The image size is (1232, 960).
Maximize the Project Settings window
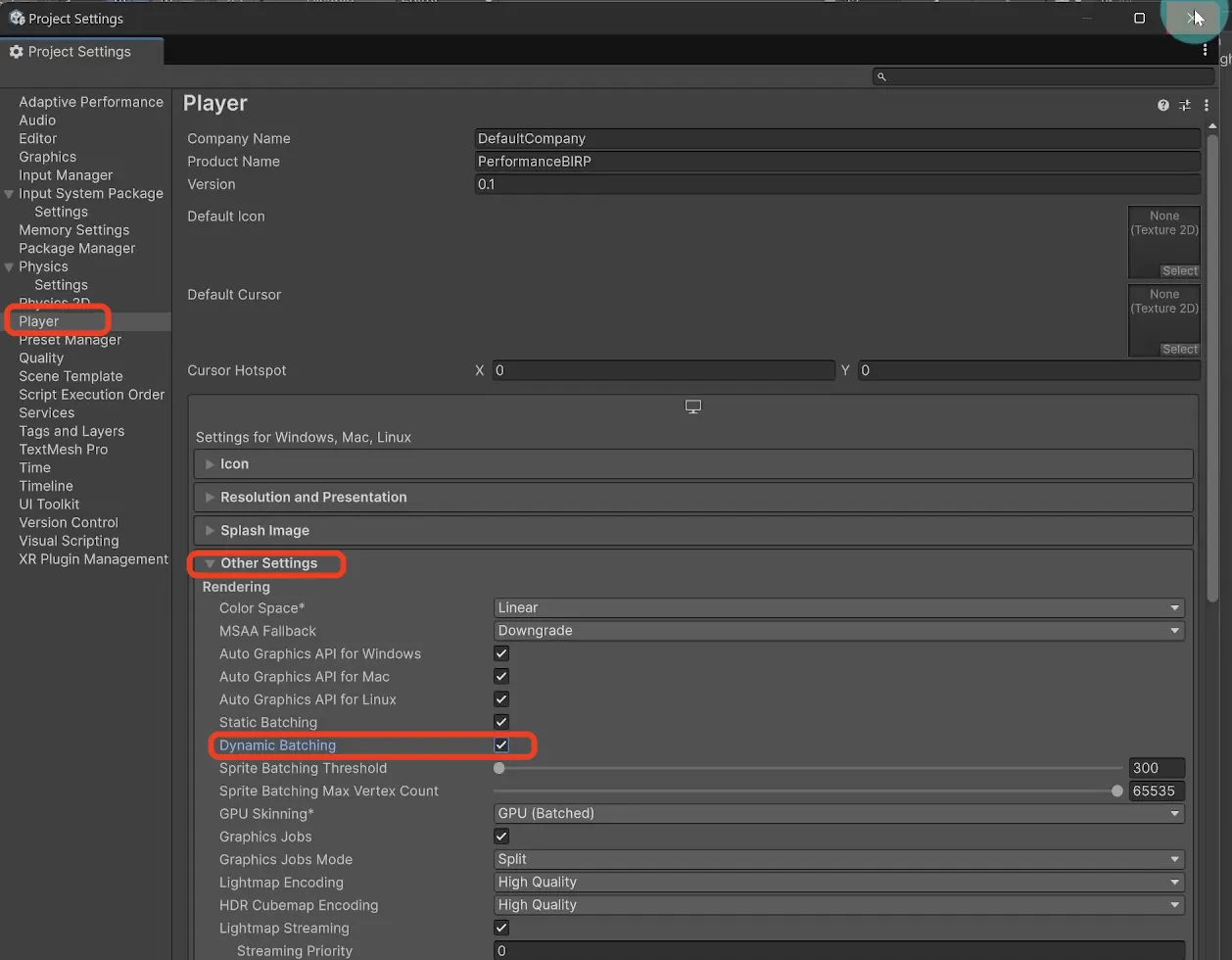click(1139, 18)
